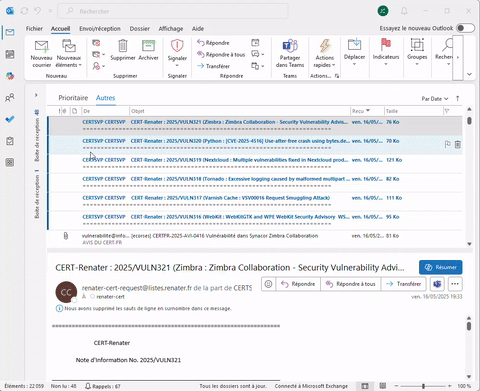Image resolution: width=480 pixels, height=391 pixels.
Task: Sort messages by the Taille column header
Action: 413,111
